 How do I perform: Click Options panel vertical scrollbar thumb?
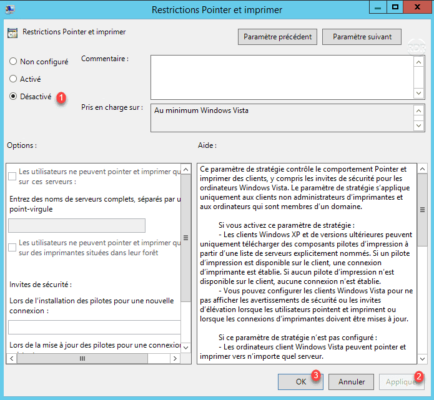coord(186,238)
